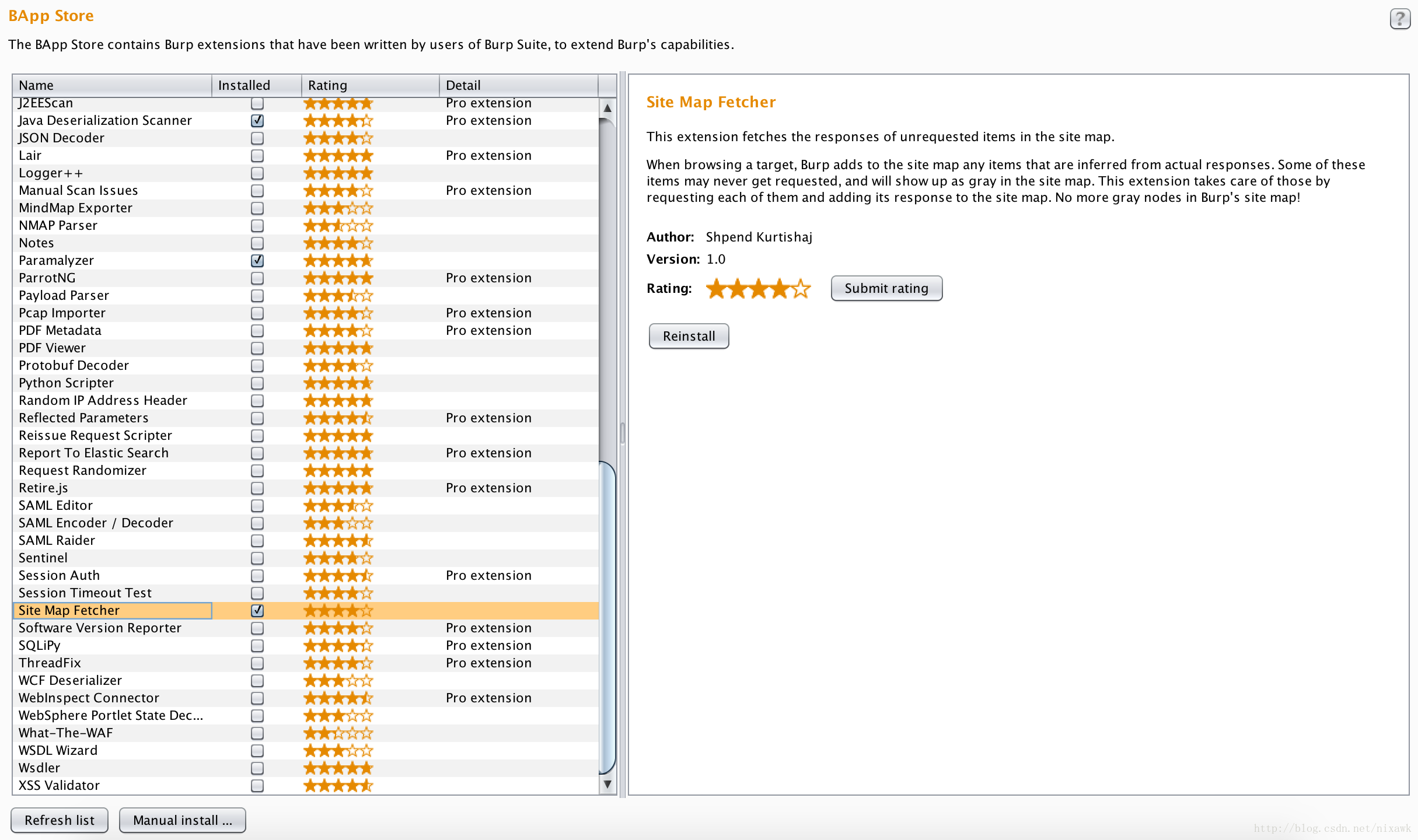Check the Wsdler installed checkbox
Screen dimensions: 1418x840
tap(257, 768)
